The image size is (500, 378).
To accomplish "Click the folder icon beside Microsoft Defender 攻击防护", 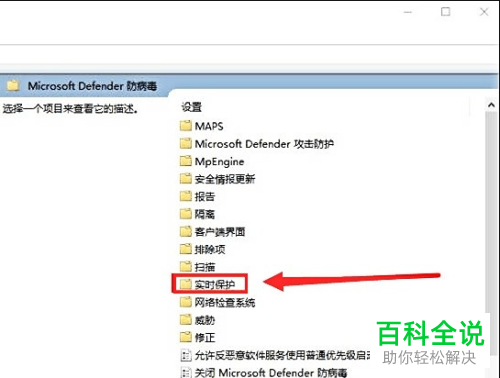I will [x=186, y=144].
